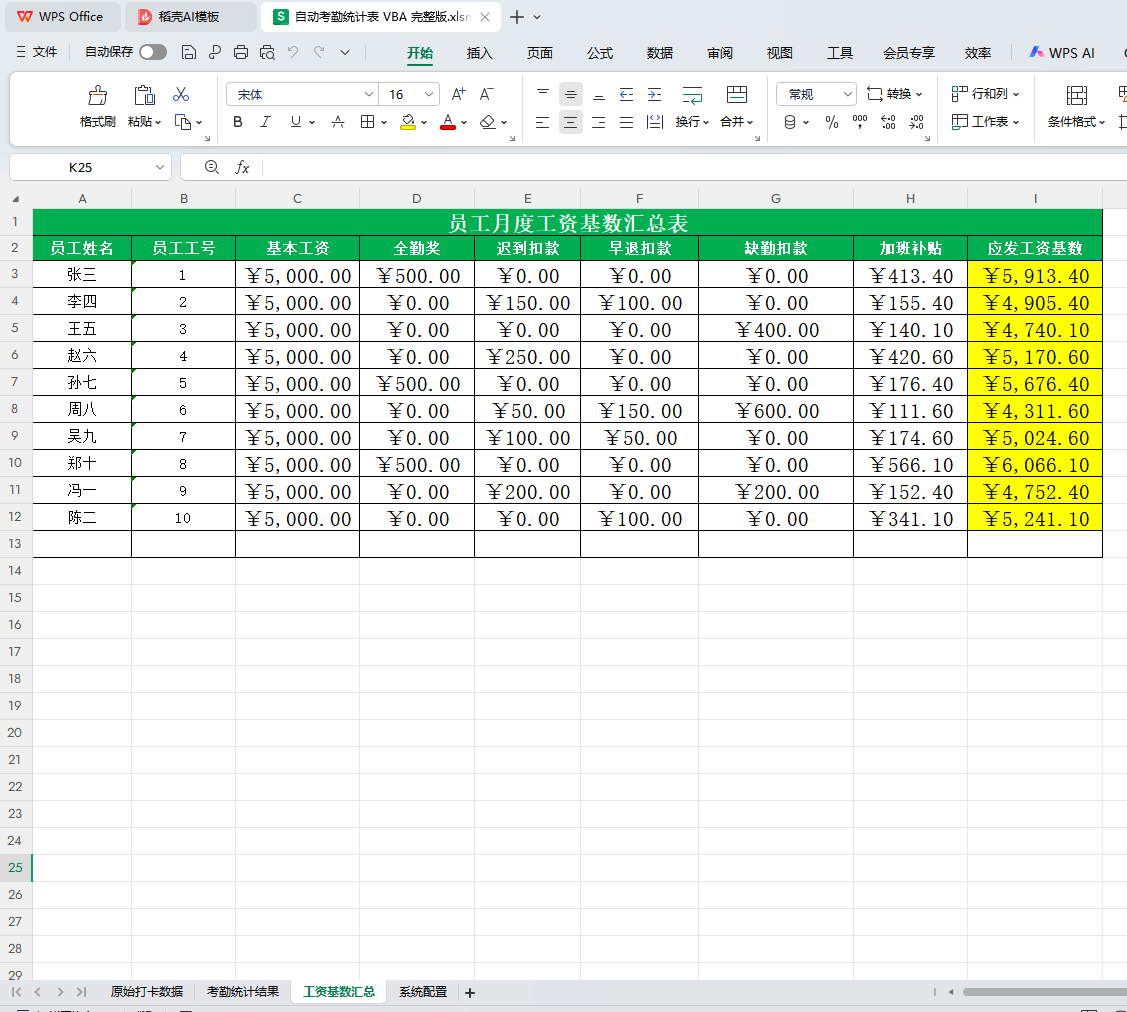The height and width of the screenshot is (1012, 1127).
Task: Apply Italic formatting
Action: [265, 122]
